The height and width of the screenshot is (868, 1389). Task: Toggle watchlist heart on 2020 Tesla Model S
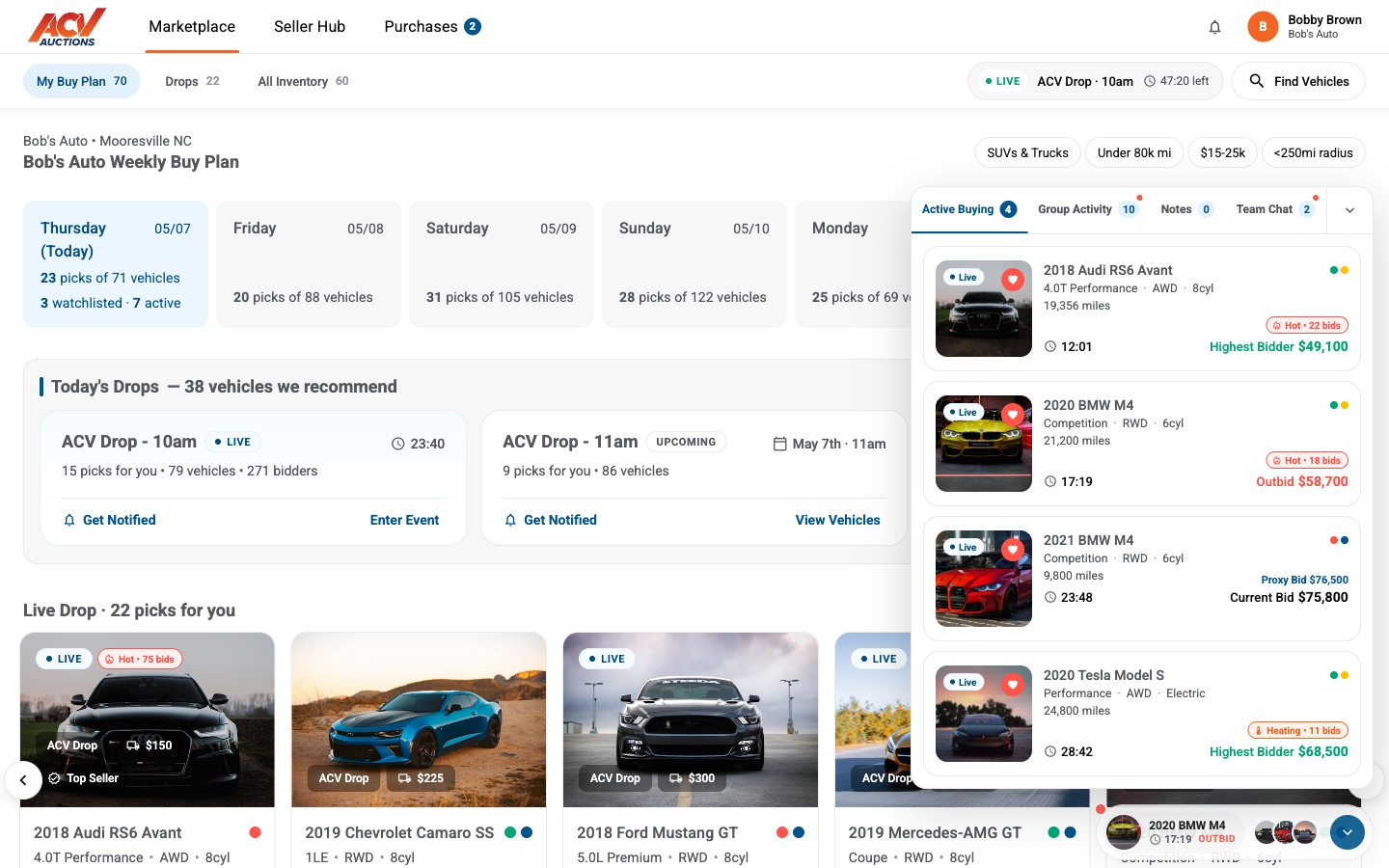tap(1012, 685)
